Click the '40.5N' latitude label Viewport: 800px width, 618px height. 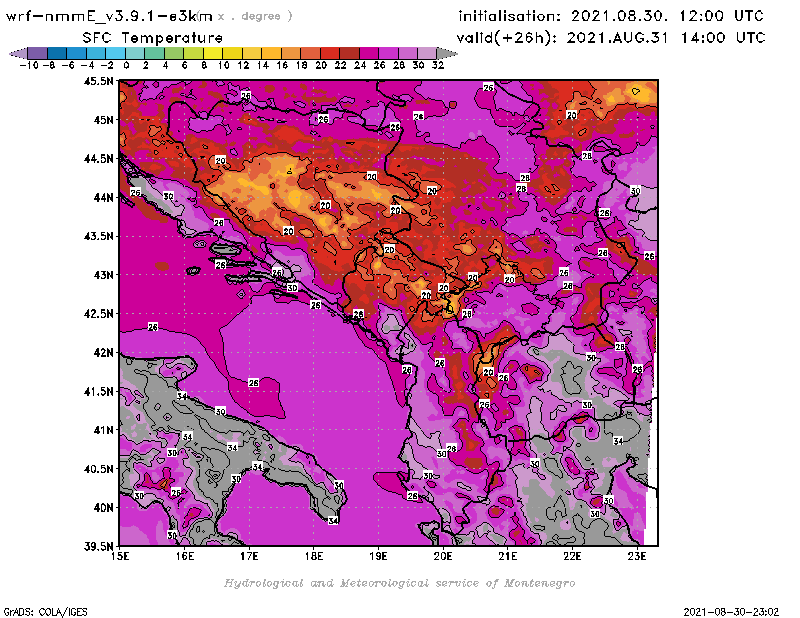coord(98,469)
